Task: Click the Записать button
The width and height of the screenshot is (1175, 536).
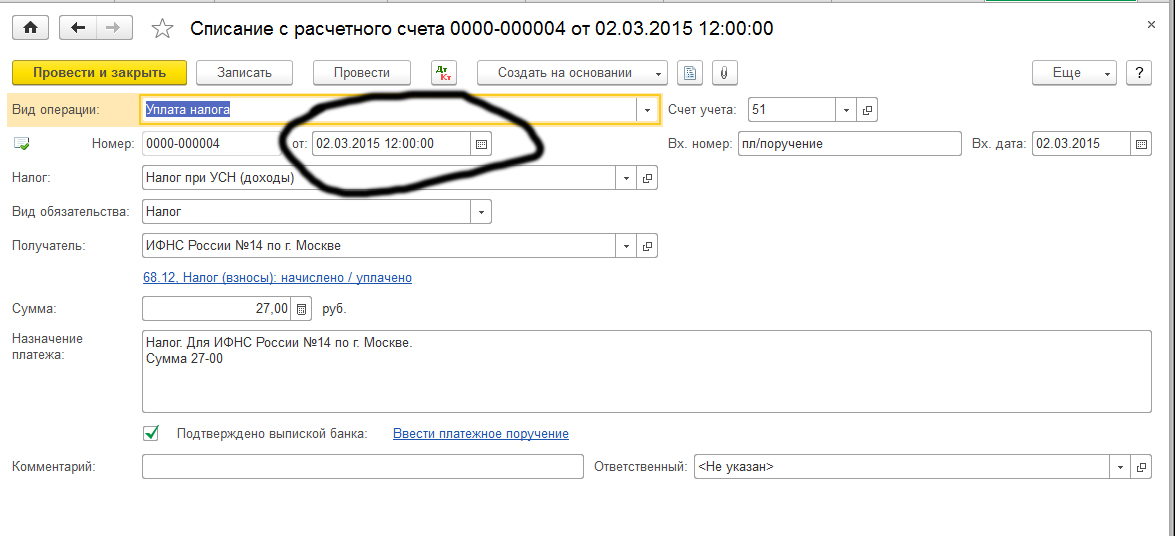Action: pyautogui.click(x=244, y=73)
